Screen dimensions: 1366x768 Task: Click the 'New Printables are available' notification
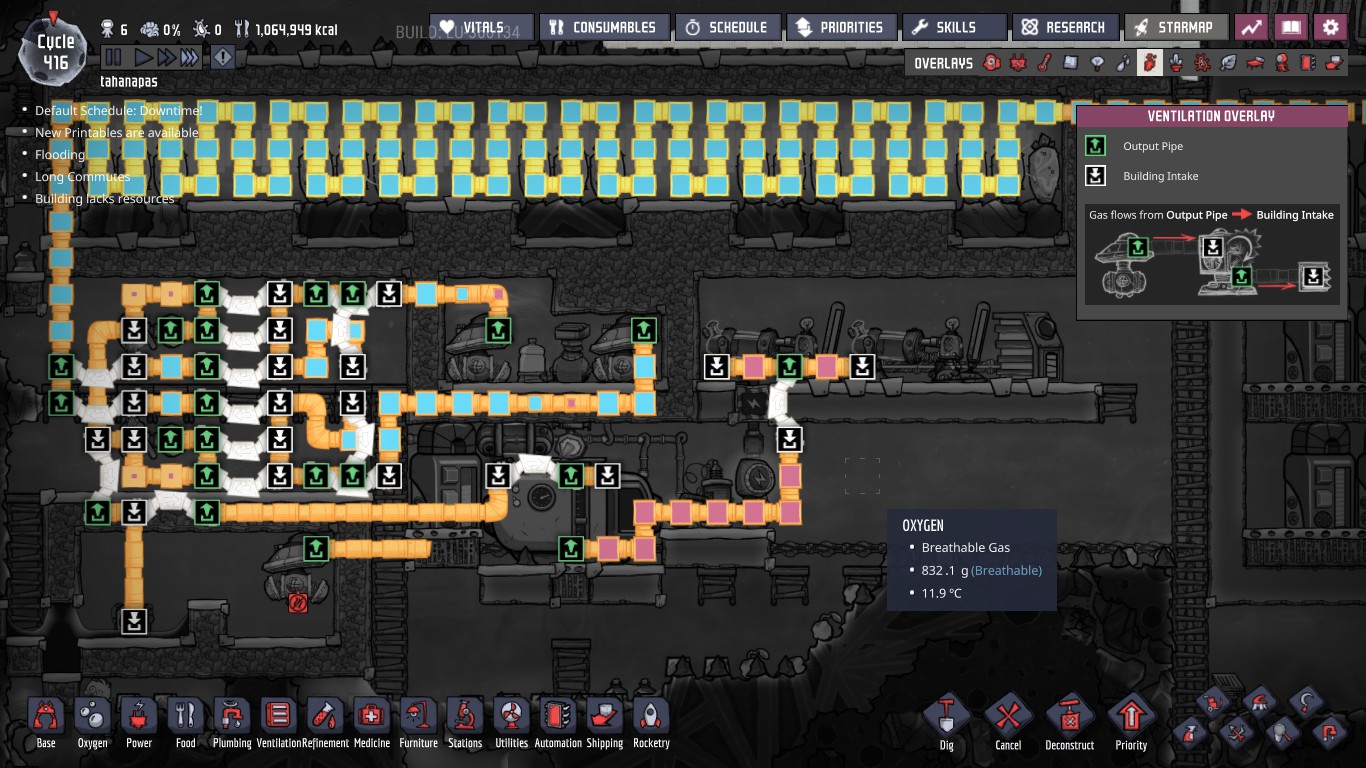pyautogui.click(x=117, y=132)
